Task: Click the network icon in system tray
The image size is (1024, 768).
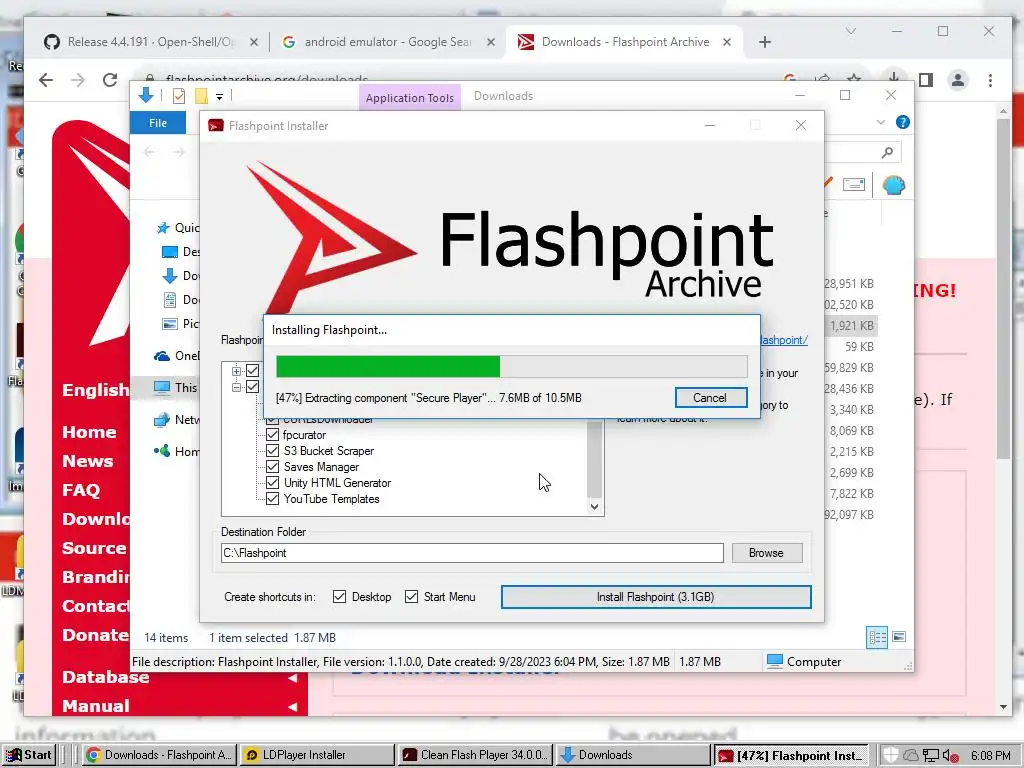Action: click(x=931, y=756)
